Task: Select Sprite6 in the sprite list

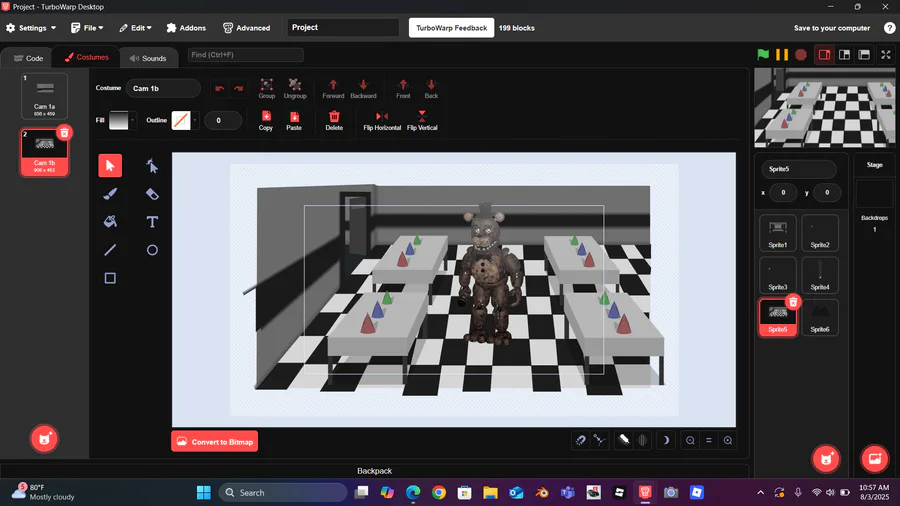Action: tap(820, 317)
